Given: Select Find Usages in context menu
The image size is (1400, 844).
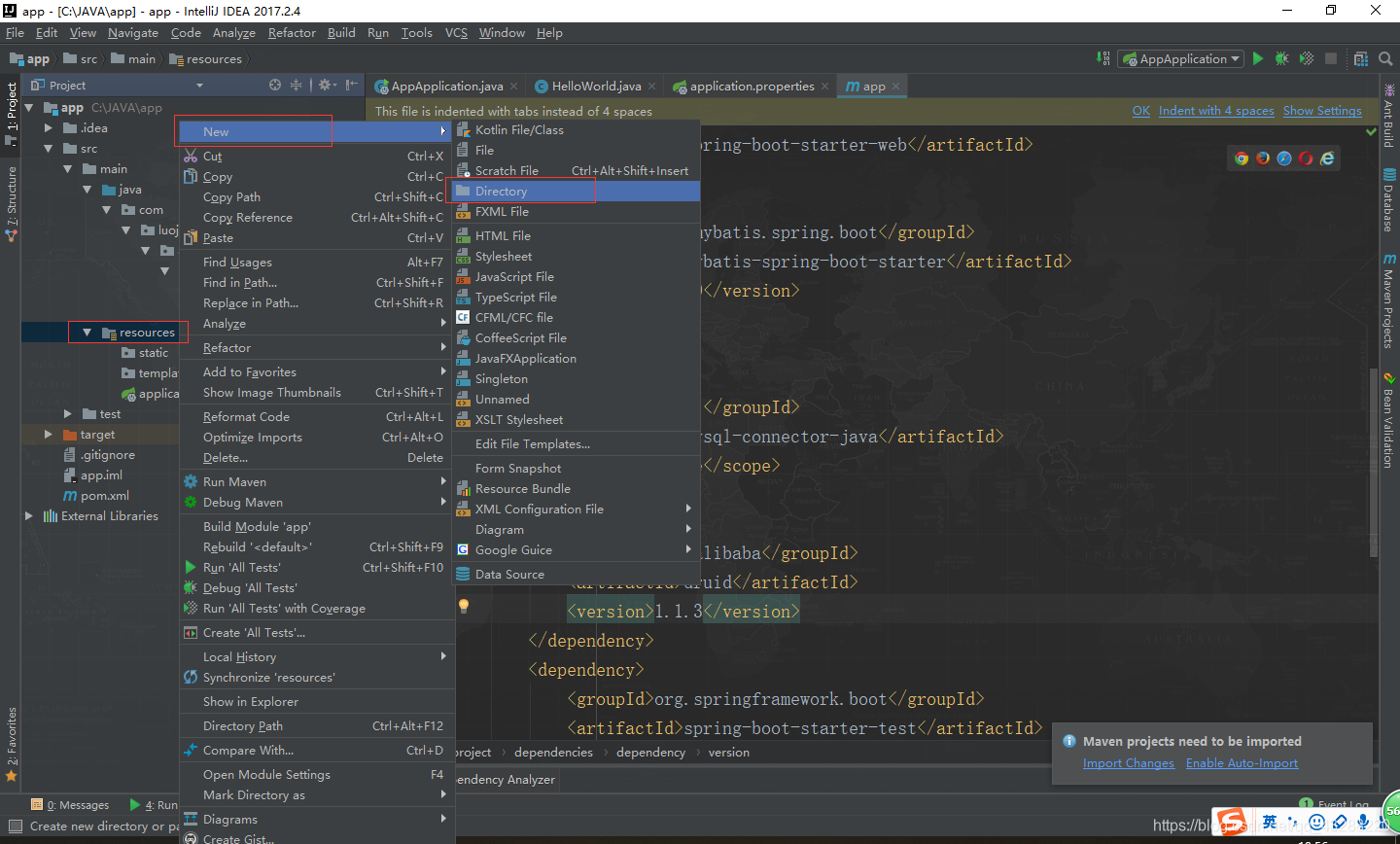Looking at the screenshot, I should click(x=317, y=263).
